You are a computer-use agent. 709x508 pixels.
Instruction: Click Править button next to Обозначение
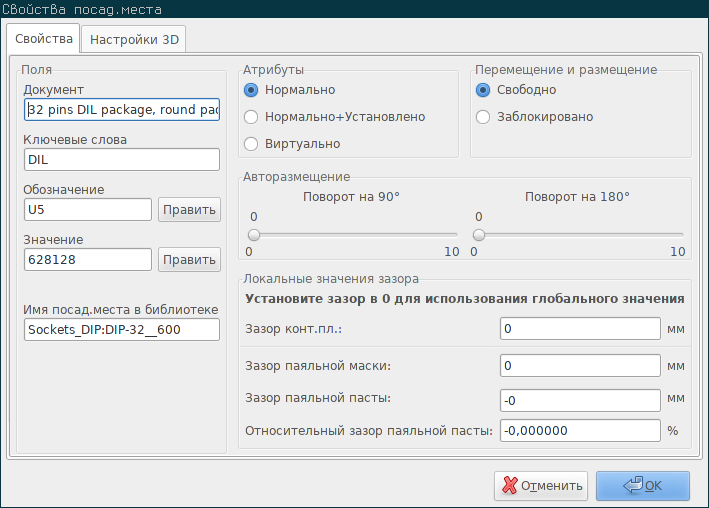pos(189,209)
